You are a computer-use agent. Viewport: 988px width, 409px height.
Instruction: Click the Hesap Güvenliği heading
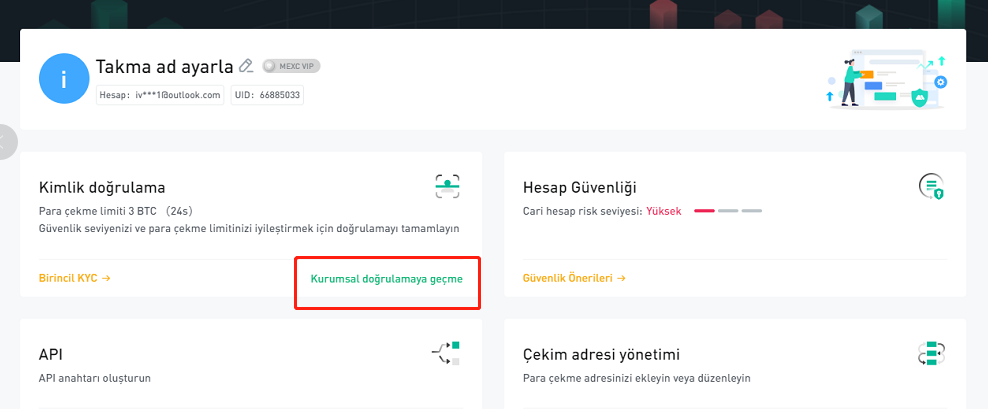pyautogui.click(x=580, y=187)
